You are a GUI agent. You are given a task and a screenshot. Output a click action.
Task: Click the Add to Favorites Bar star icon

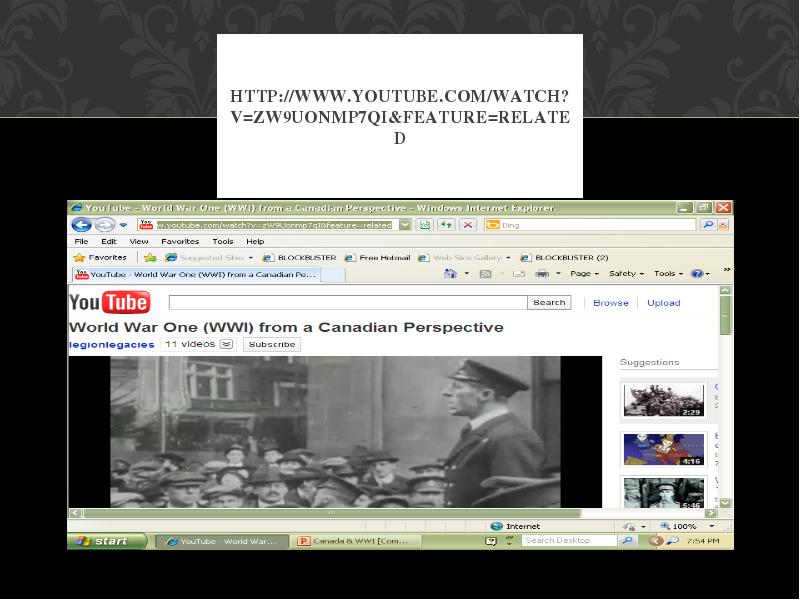pyautogui.click(x=150, y=258)
